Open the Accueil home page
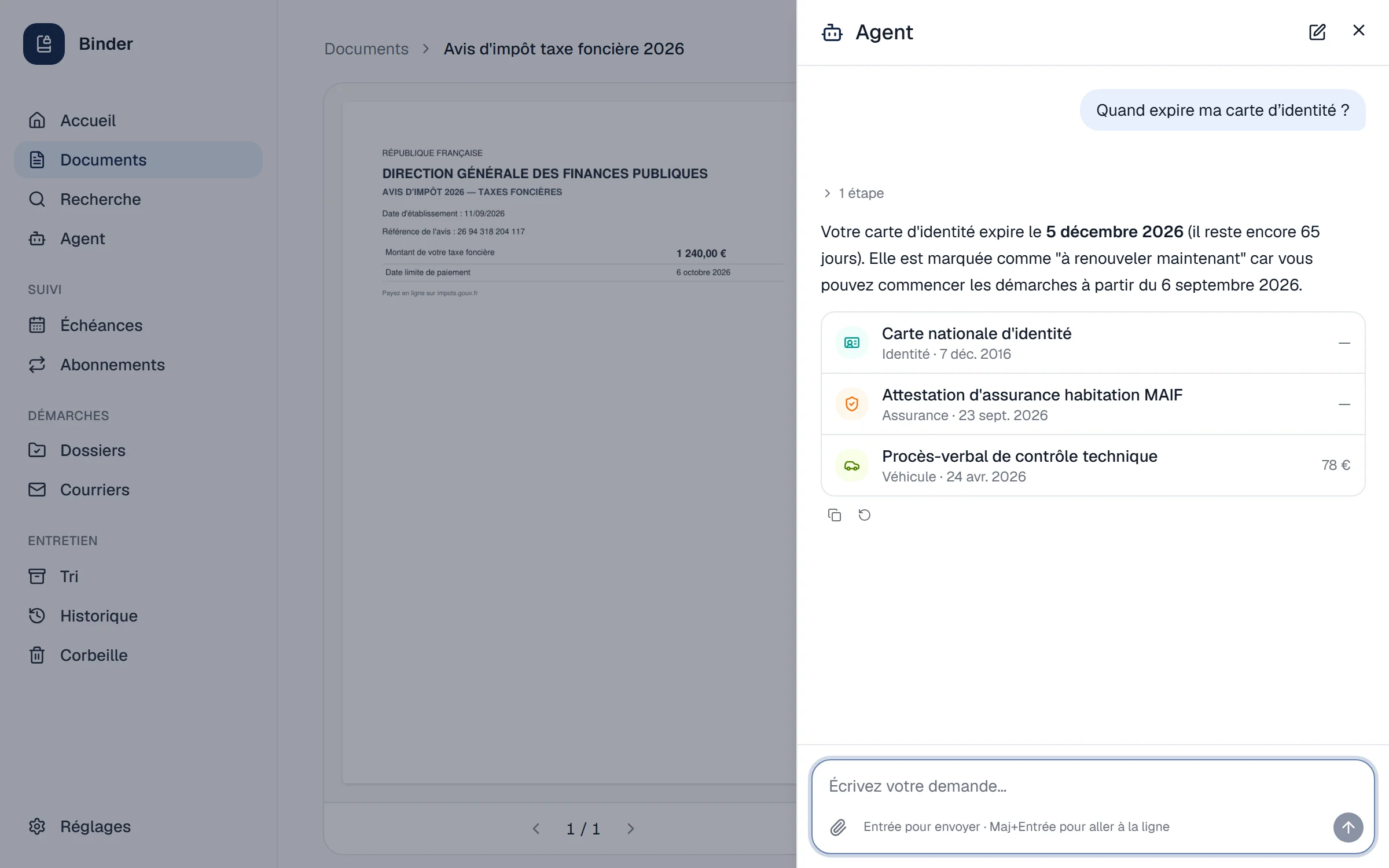The width and height of the screenshot is (1389, 868). (x=138, y=120)
